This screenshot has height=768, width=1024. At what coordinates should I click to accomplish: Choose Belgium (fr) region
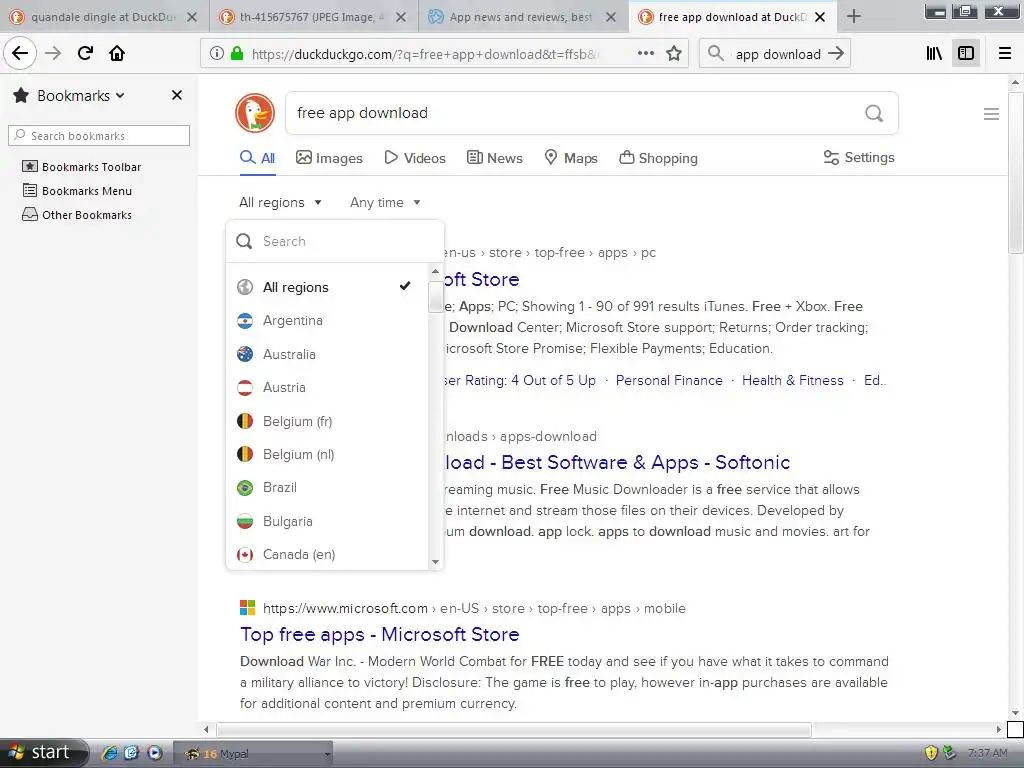pos(327,421)
